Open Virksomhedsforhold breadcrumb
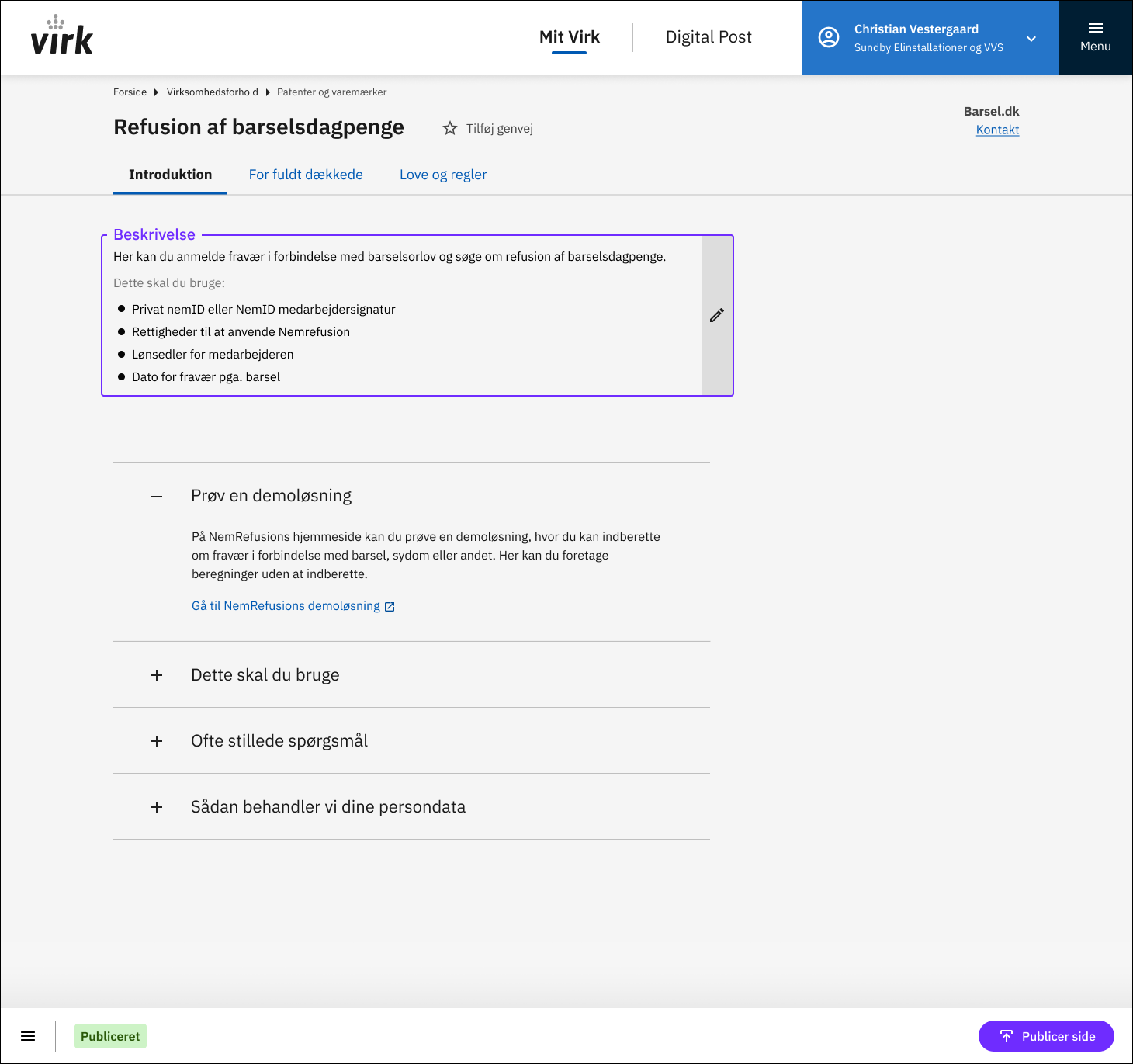The height and width of the screenshot is (1064, 1133). 213,92
